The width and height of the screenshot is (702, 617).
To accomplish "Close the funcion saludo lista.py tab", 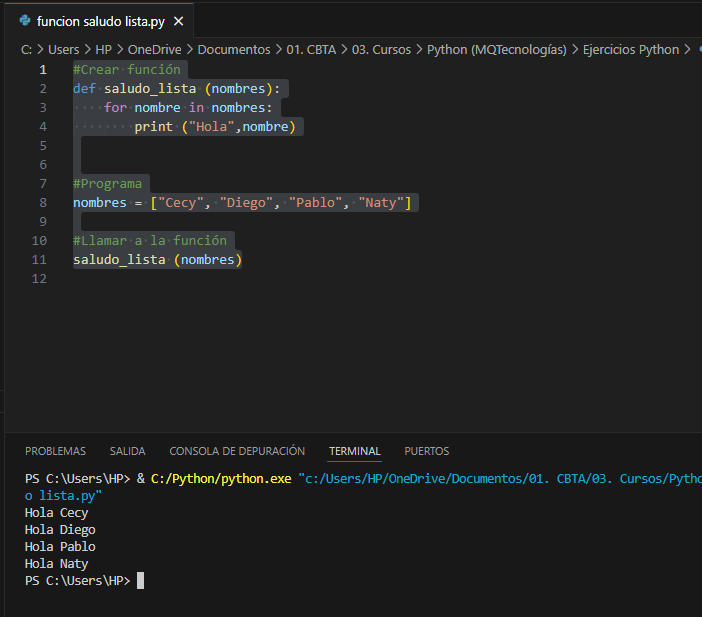I will pos(178,21).
